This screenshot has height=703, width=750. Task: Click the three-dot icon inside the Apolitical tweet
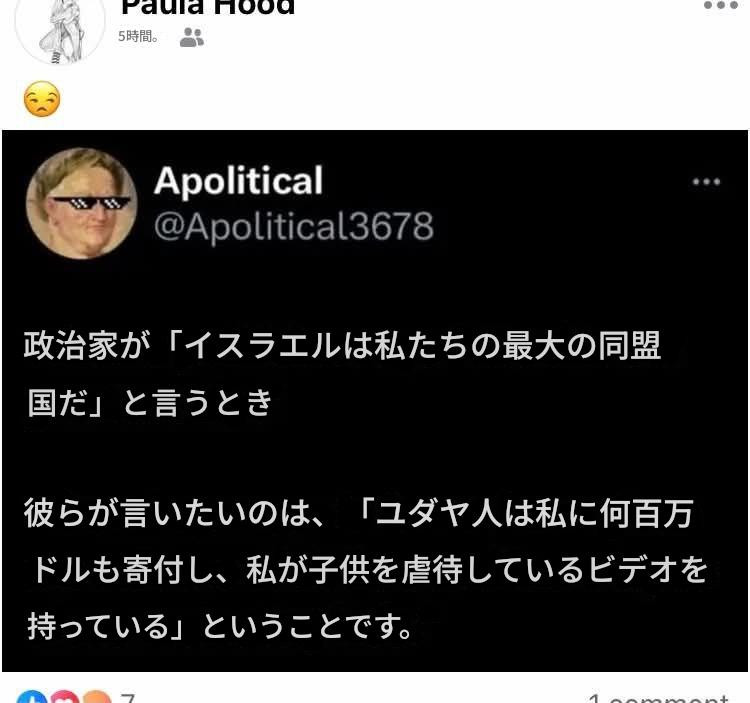(706, 182)
